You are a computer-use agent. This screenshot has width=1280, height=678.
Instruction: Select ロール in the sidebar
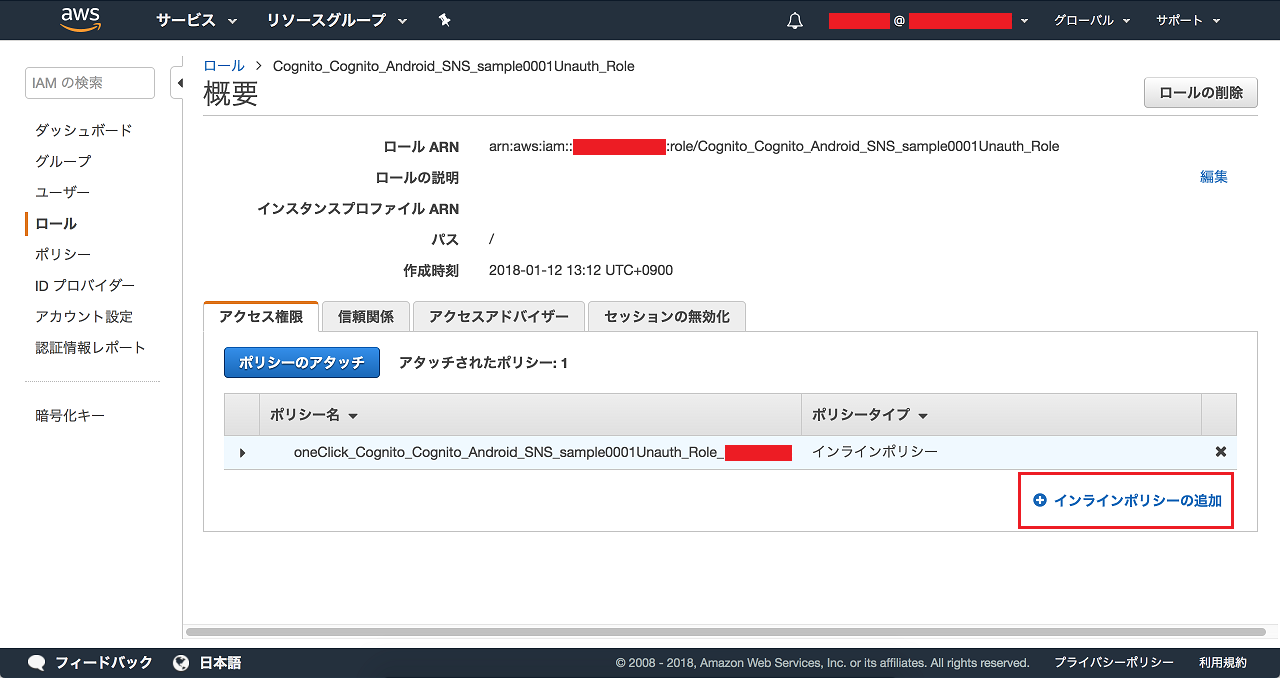(56, 223)
